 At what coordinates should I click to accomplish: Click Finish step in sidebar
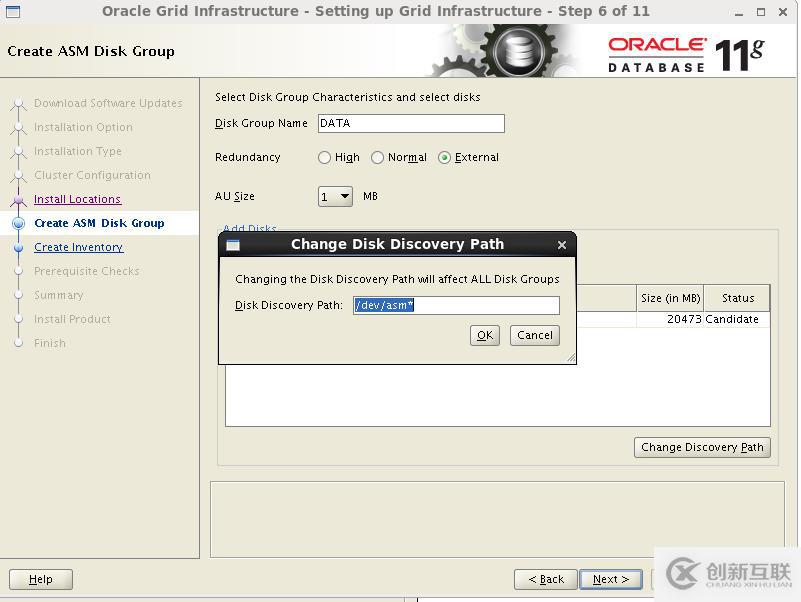coord(50,343)
